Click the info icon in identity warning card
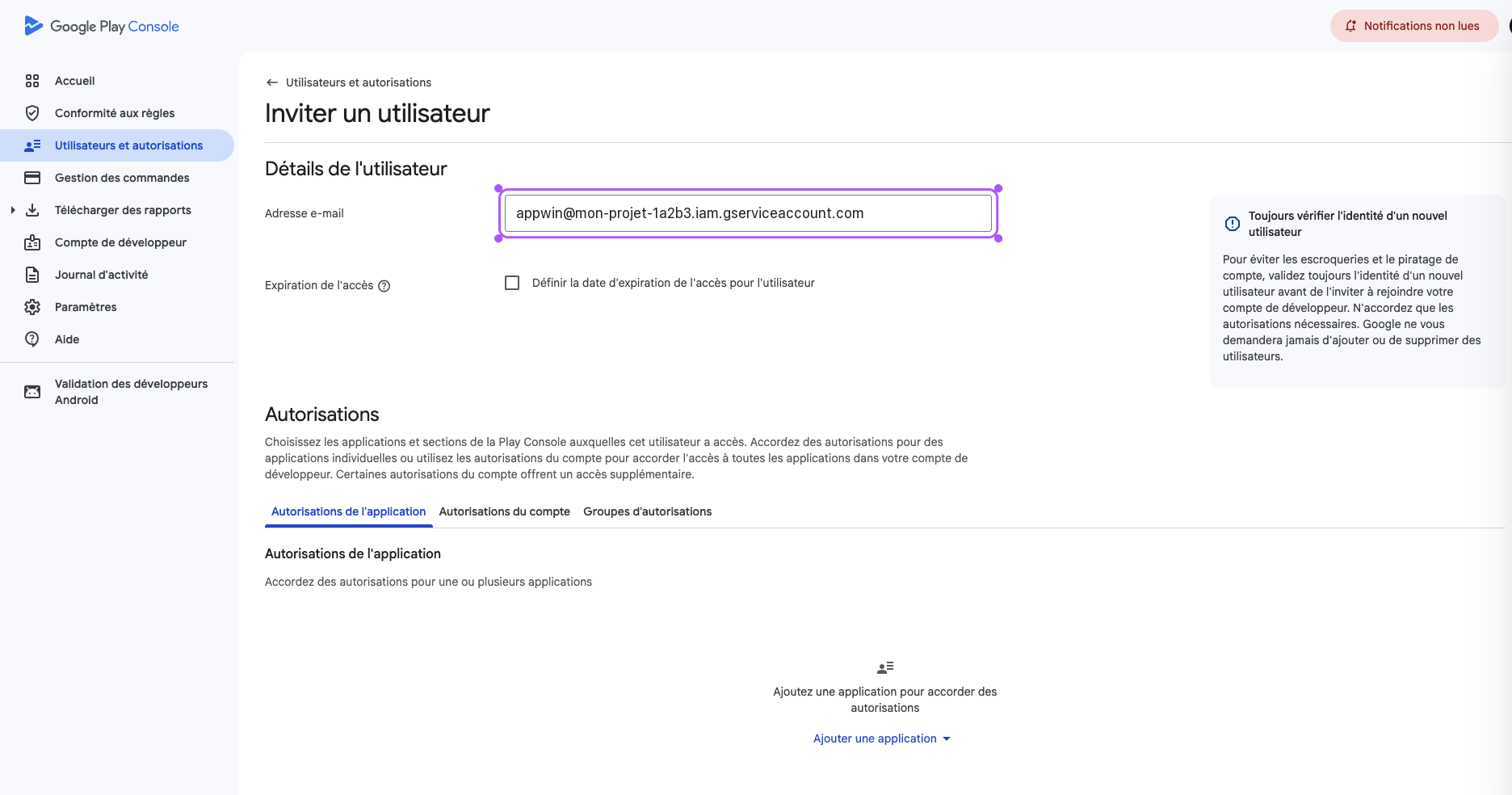This screenshot has height=795, width=1512. (x=1233, y=224)
